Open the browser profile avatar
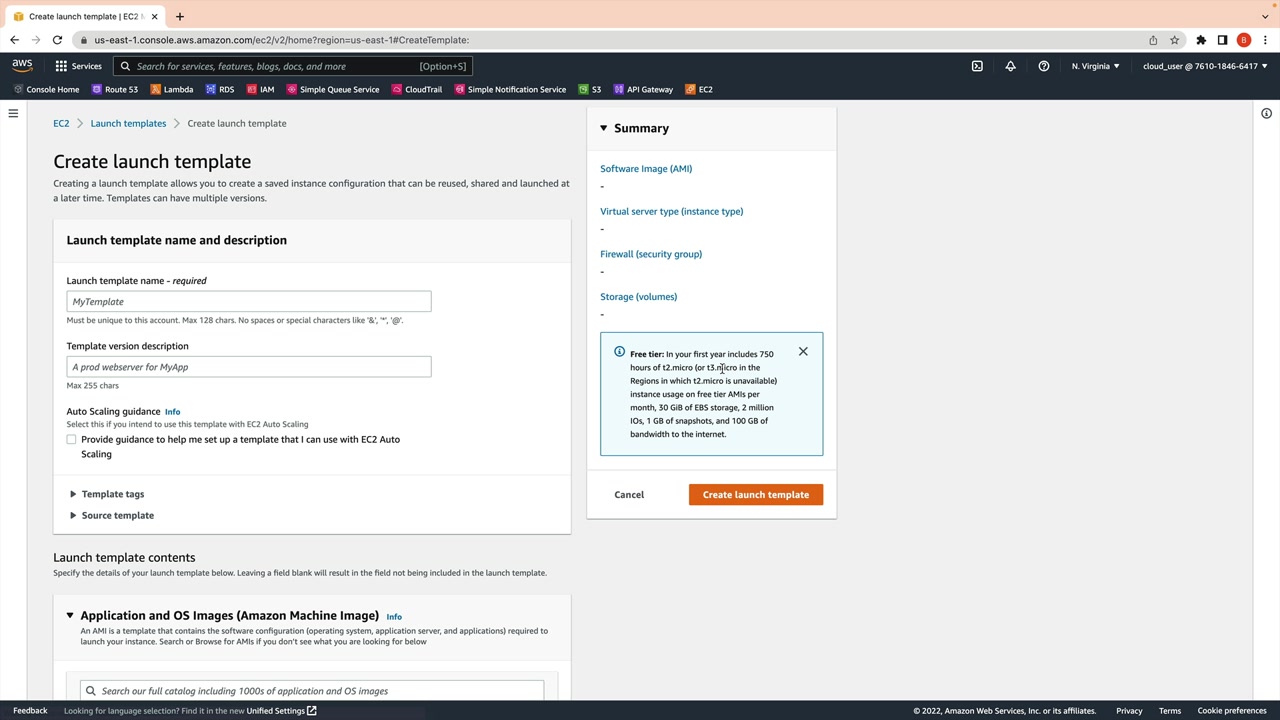The height and width of the screenshot is (720, 1280). click(1244, 40)
